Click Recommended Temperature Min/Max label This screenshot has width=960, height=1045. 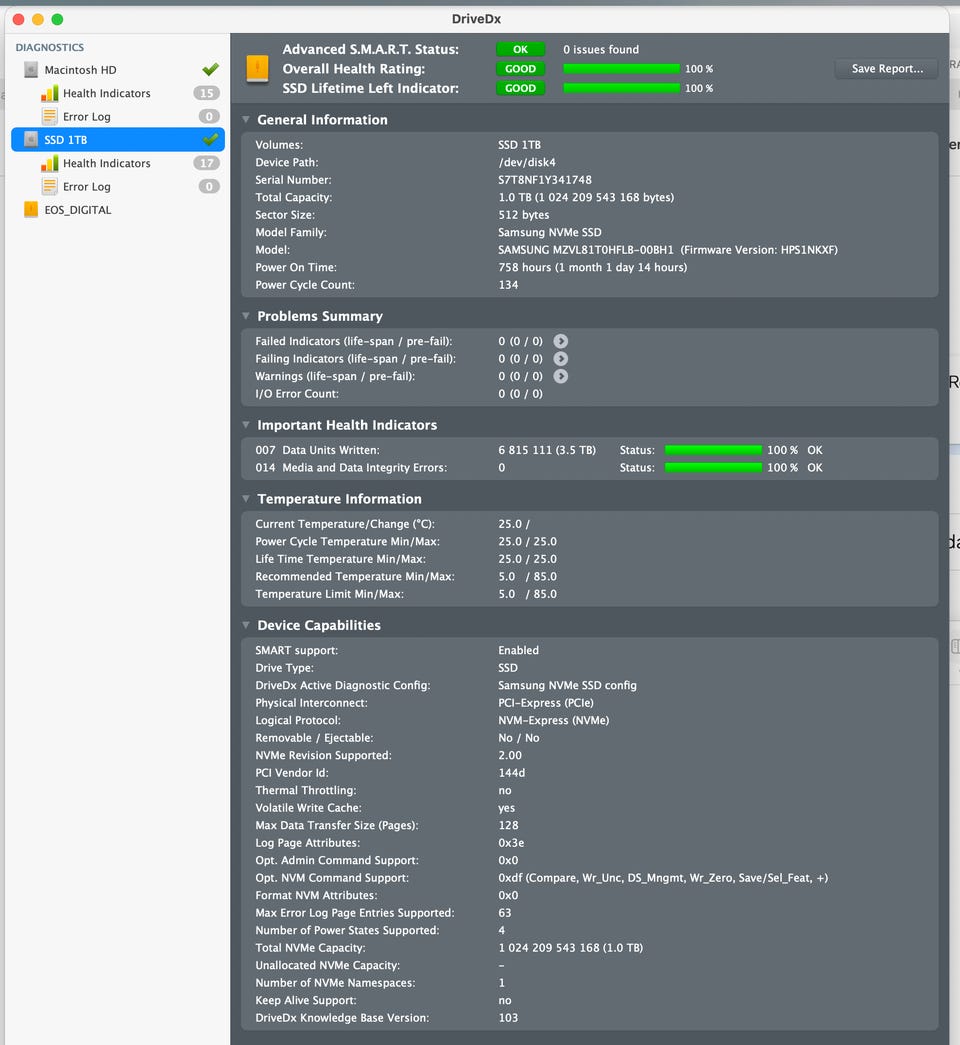point(355,576)
